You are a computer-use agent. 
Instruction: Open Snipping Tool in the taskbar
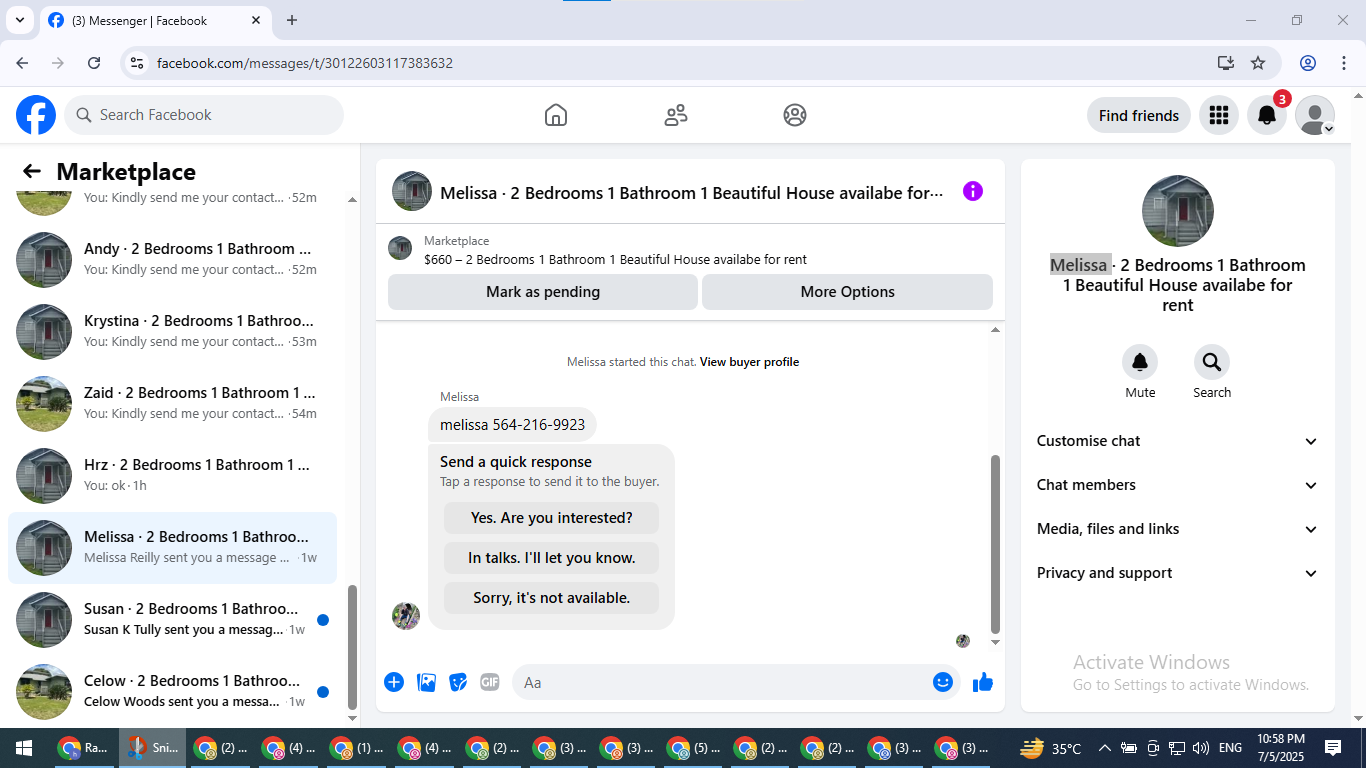pos(152,748)
